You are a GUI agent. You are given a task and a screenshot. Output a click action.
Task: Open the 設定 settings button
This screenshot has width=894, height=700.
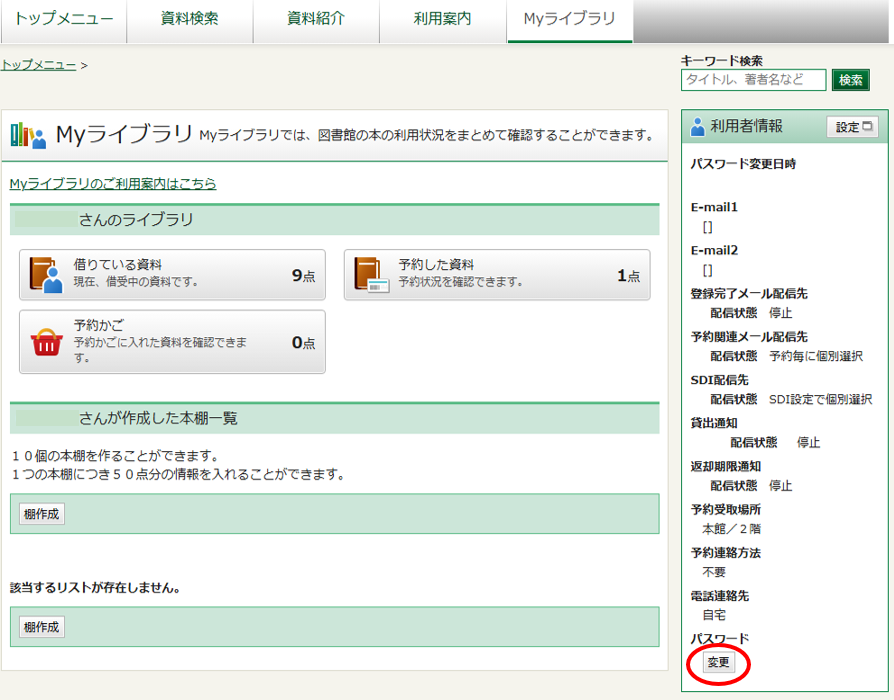[852, 127]
